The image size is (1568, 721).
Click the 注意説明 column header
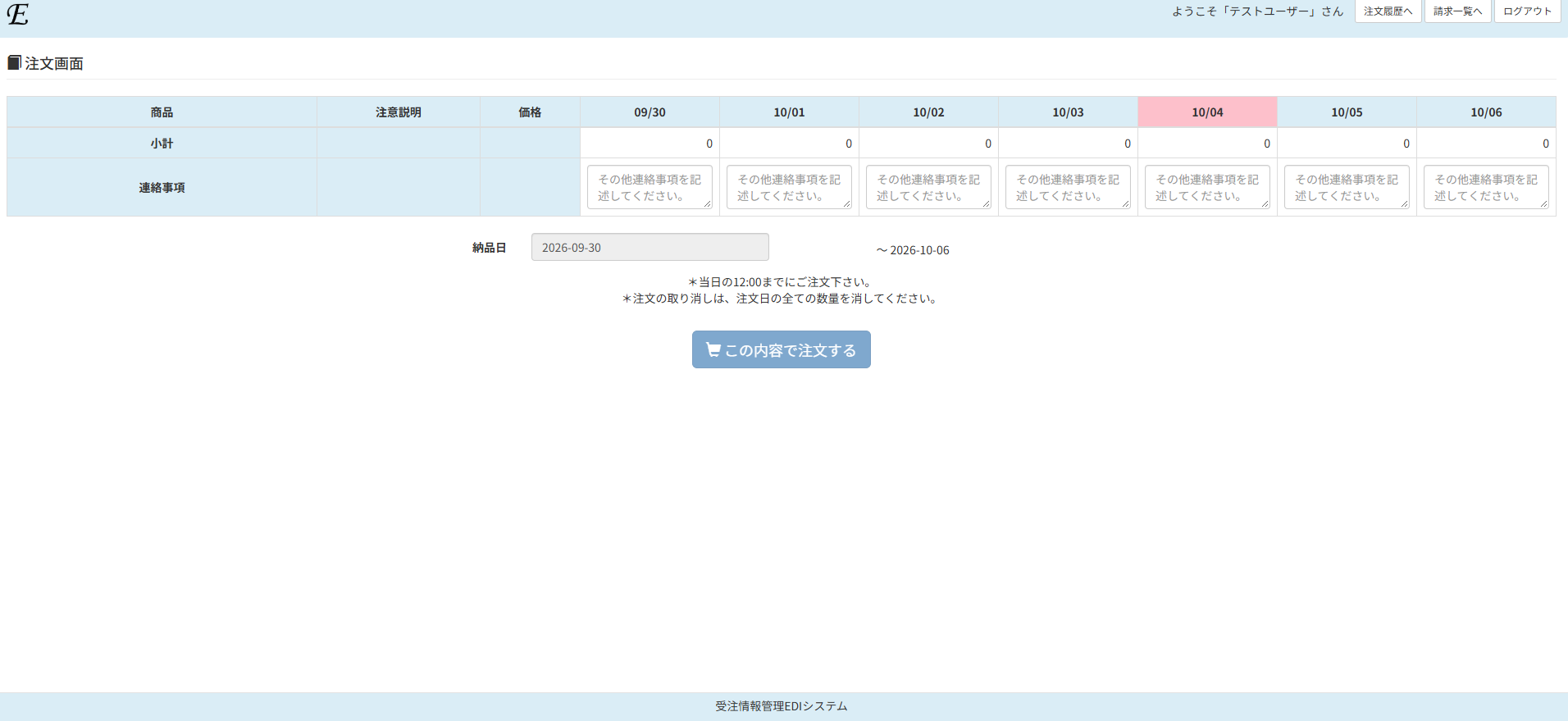[x=399, y=112]
